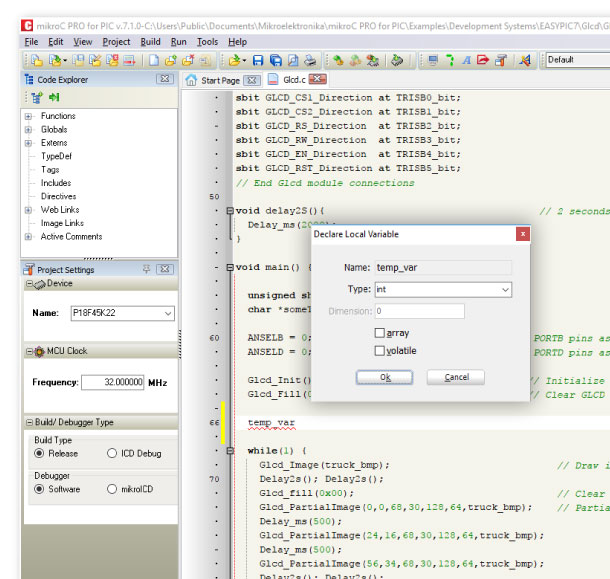This screenshot has width=610, height=579.
Task: Open the variable Type dropdown
Action: tap(505, 290)
